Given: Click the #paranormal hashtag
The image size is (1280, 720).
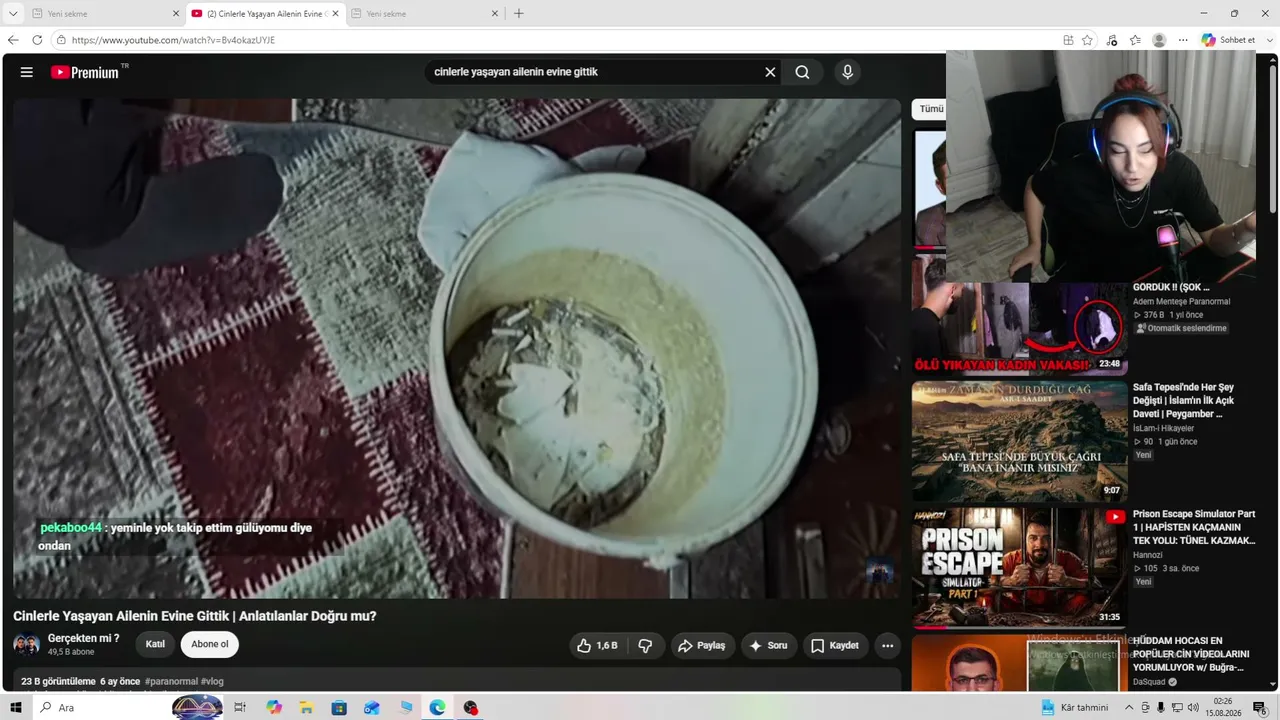Looking at the screenshot, I should [171, 681].
